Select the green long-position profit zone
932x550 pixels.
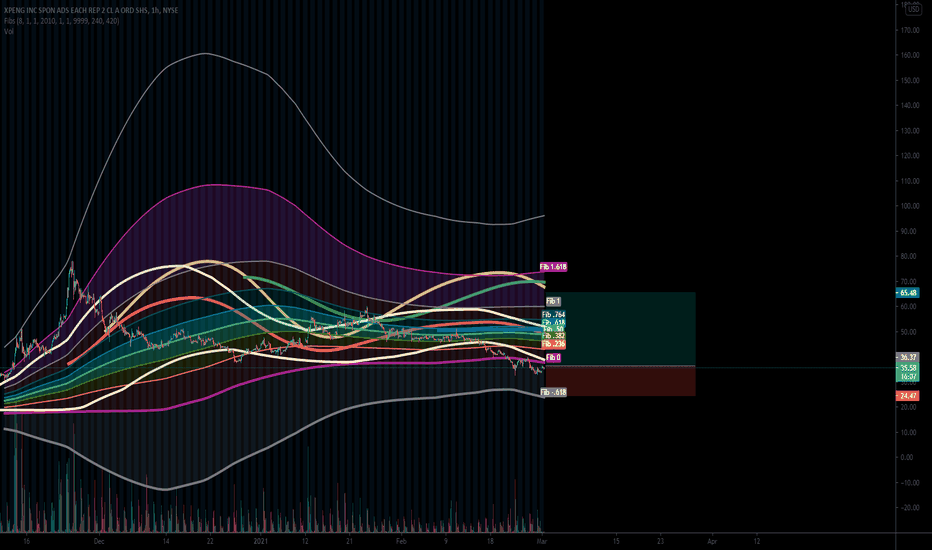[621, 329]
